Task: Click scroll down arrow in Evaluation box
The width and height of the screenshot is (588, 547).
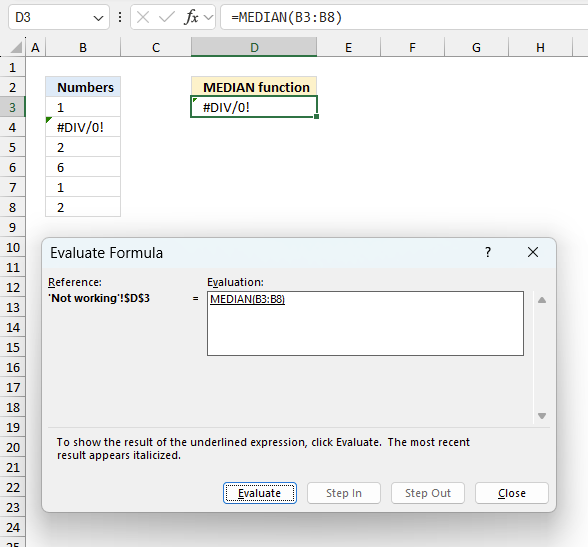Action: pyautogui.click(x=542, y=415)
